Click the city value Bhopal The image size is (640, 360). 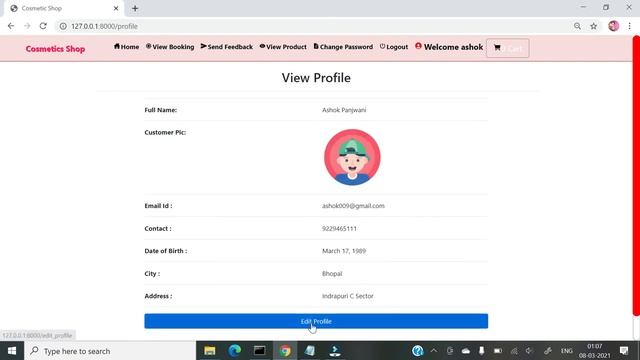[332, 273]
